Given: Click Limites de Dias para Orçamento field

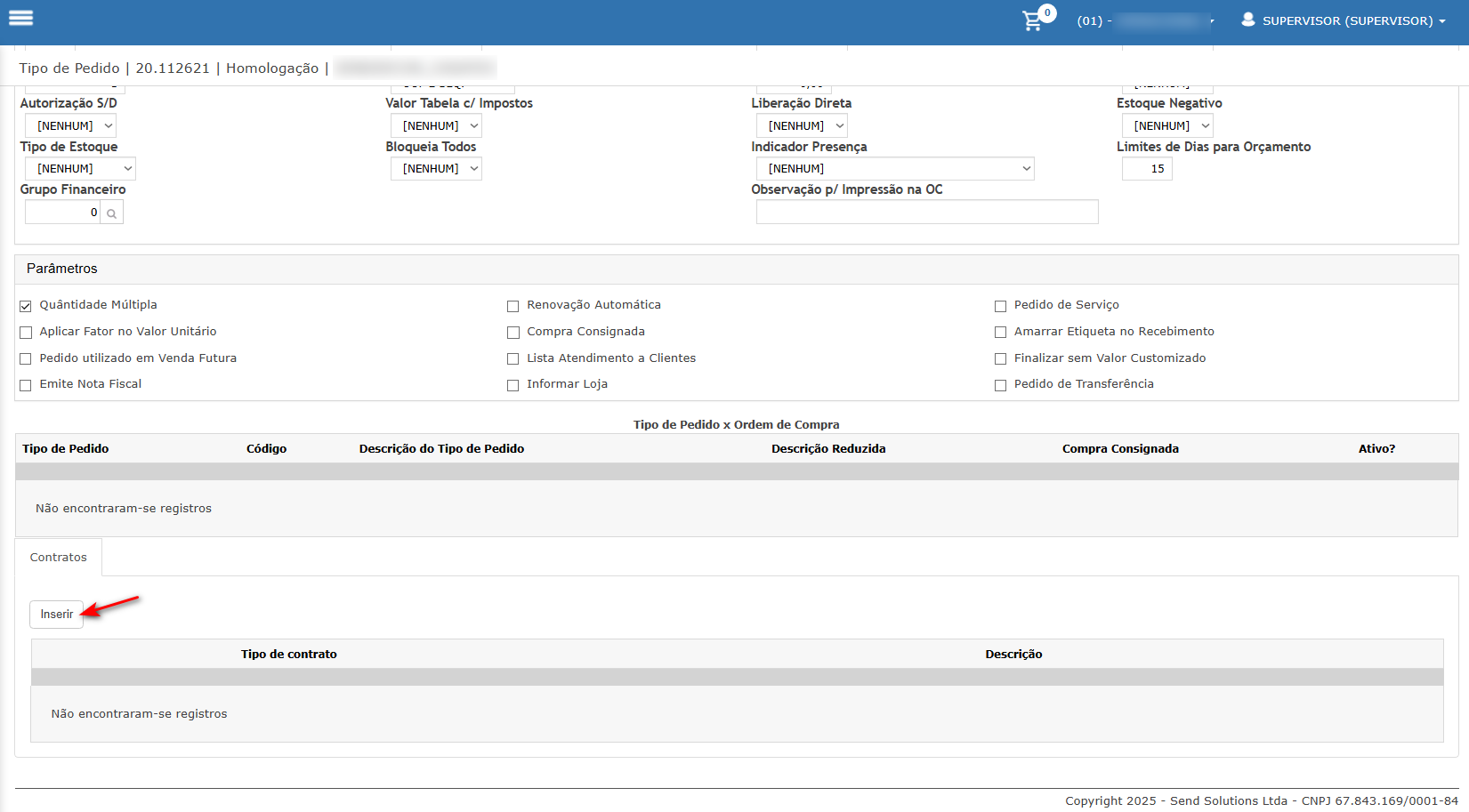Looking at the screenshot, I should click(1147, 169).
